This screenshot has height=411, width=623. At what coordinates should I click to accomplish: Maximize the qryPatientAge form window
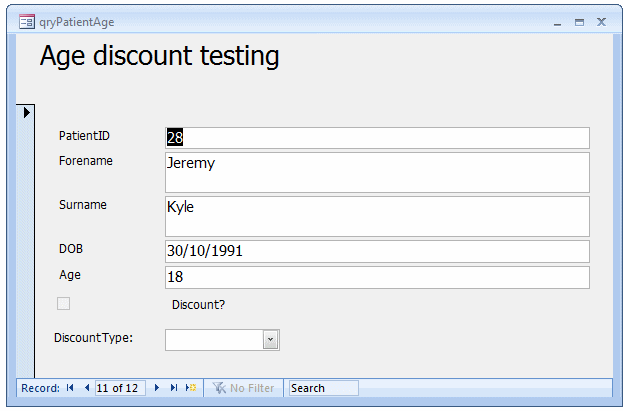(x=579, y=21)
